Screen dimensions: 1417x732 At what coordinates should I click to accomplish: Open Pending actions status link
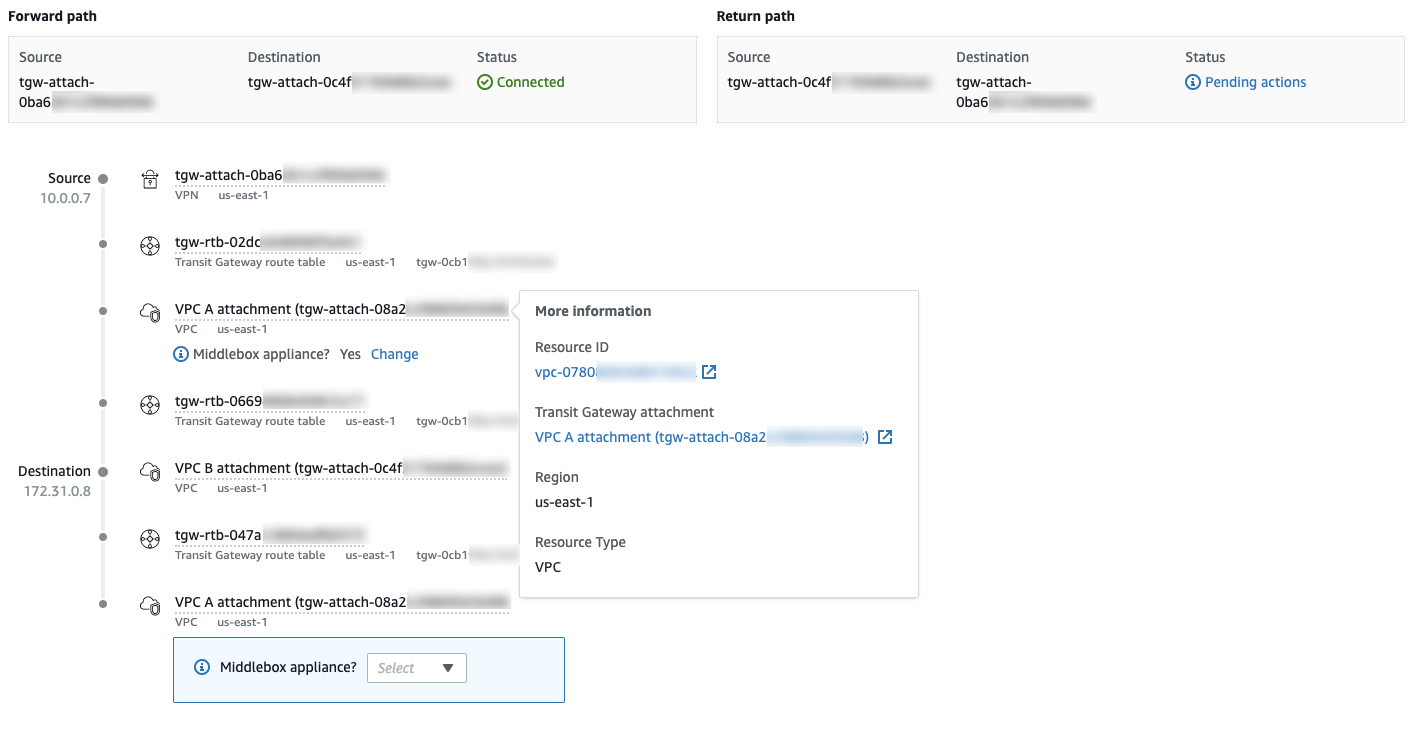(1255, 83)
